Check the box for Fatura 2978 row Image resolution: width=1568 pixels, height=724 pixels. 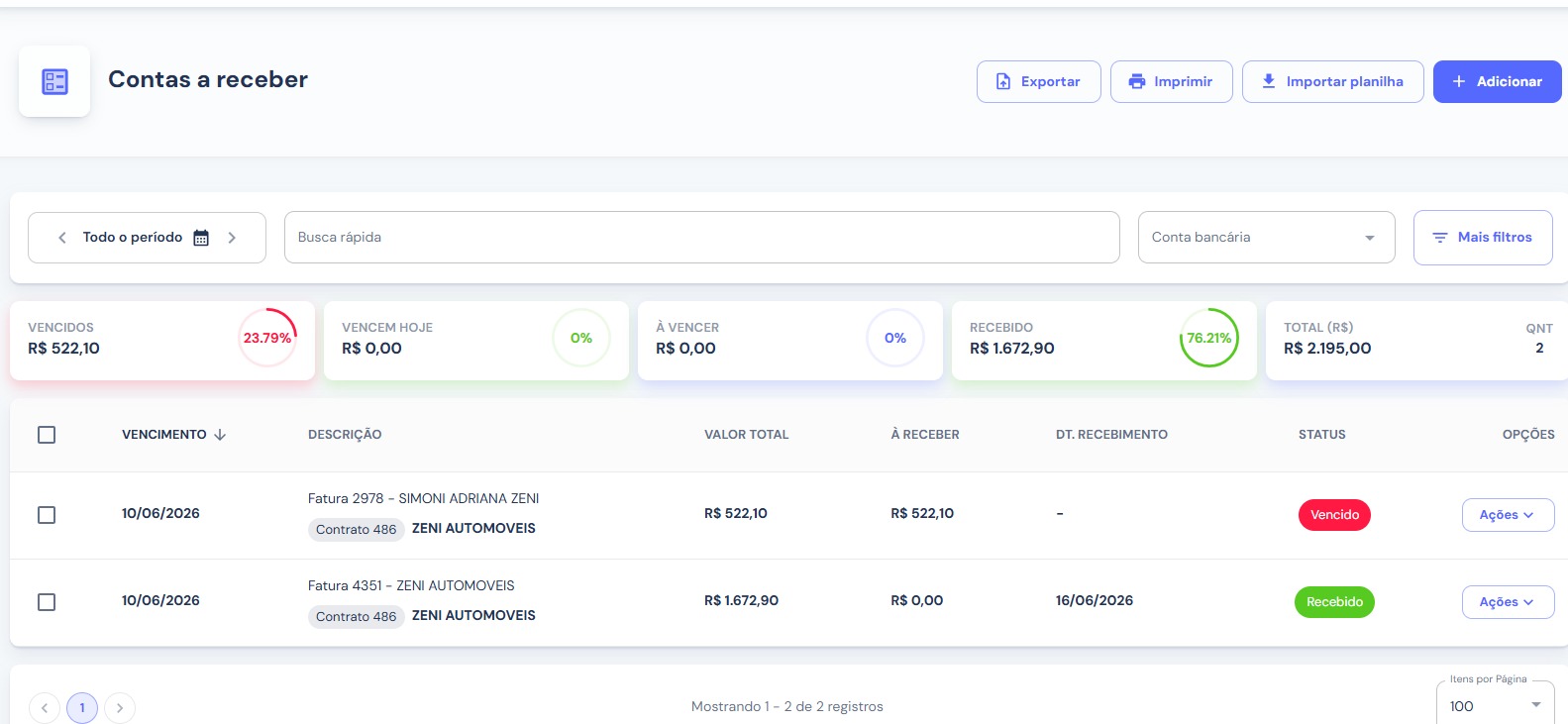pyautogui.click(x=47, y=515)
